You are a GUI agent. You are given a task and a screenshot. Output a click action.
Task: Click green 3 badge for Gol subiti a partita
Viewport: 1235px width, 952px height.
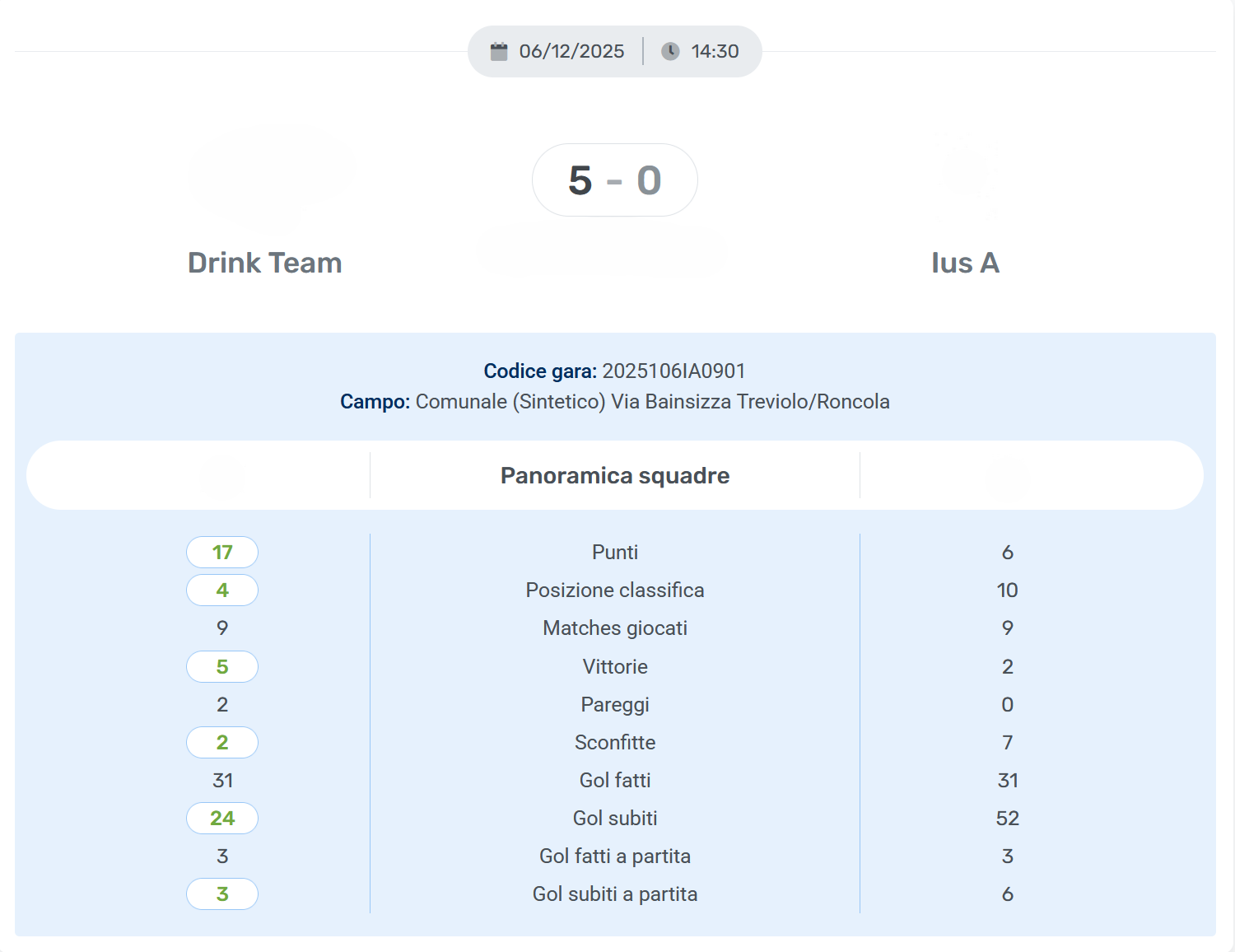222,894
